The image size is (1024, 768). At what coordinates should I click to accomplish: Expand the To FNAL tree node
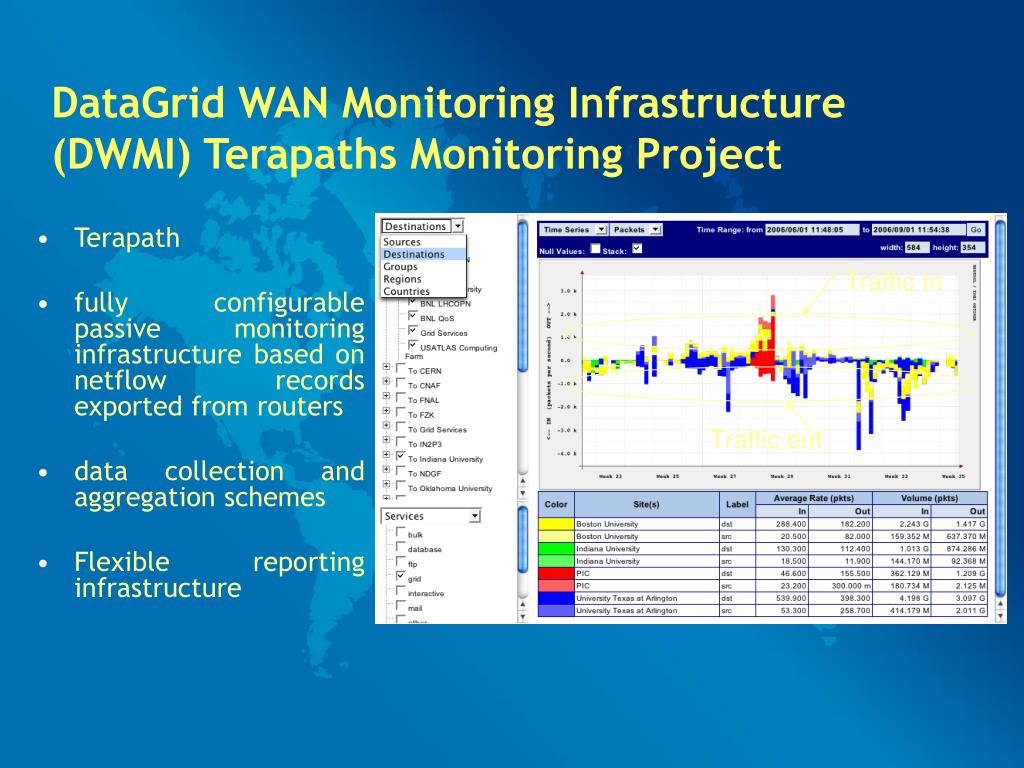pyautogui.click(x=386, y=397)
